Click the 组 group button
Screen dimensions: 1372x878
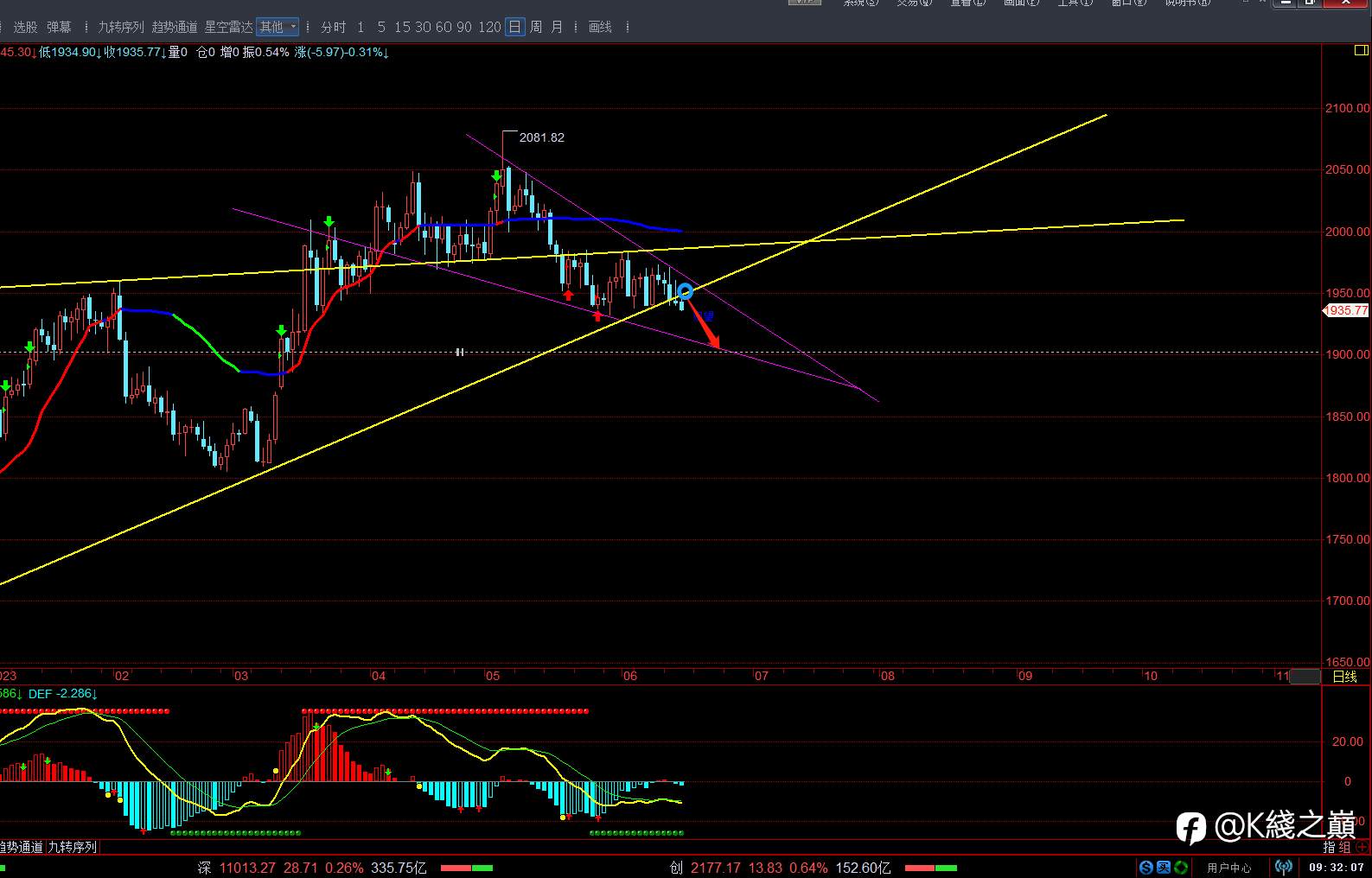[x=1344, y=848]
